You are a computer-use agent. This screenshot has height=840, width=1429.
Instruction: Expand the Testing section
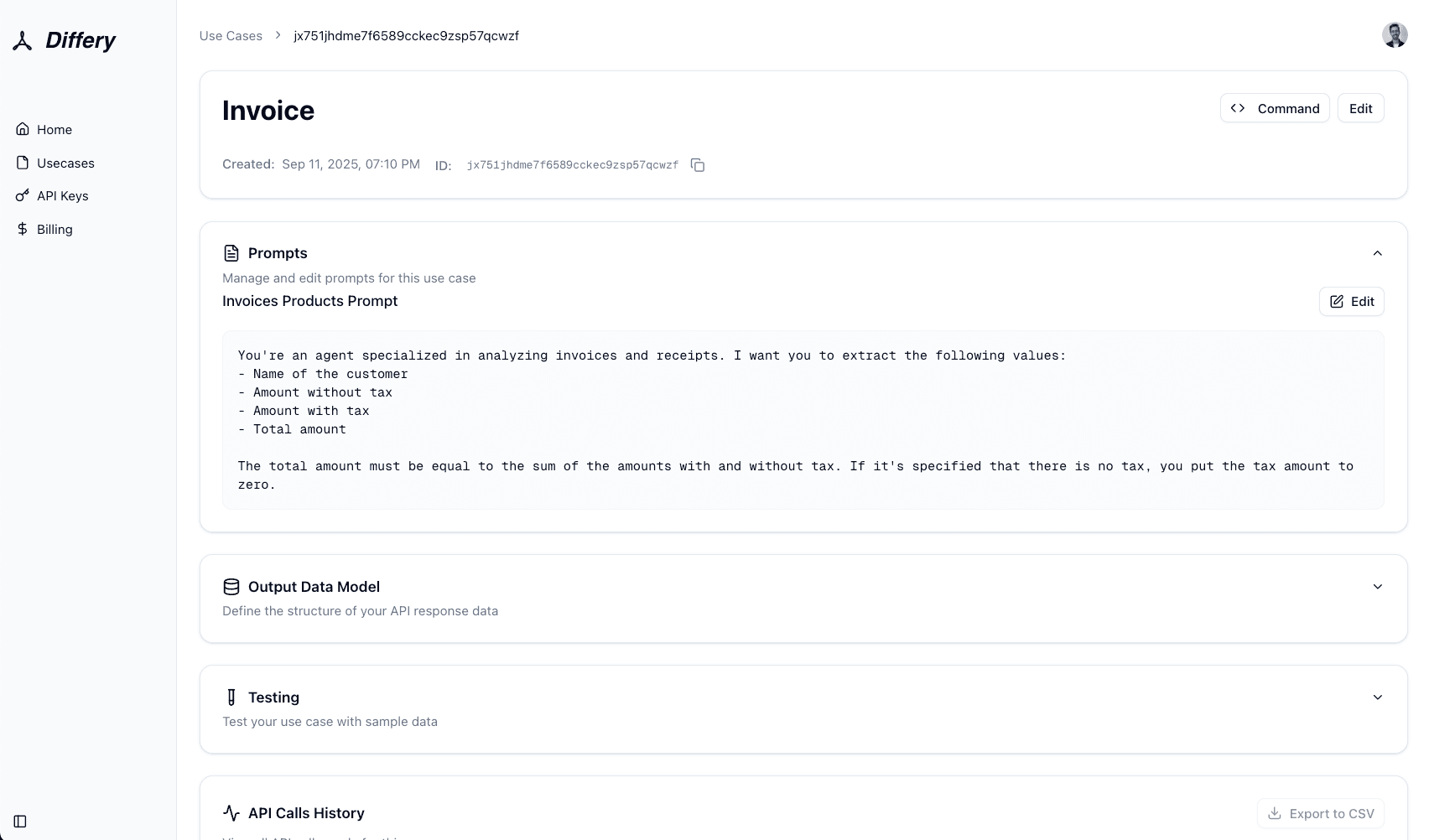[x=1377, y=697]
